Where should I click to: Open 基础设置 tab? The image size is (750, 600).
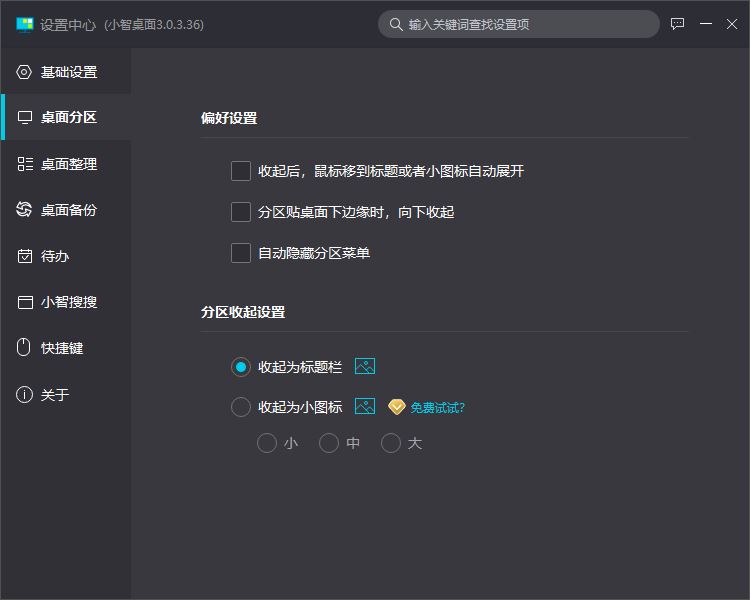pyautogui.click(x=66, y=72)
